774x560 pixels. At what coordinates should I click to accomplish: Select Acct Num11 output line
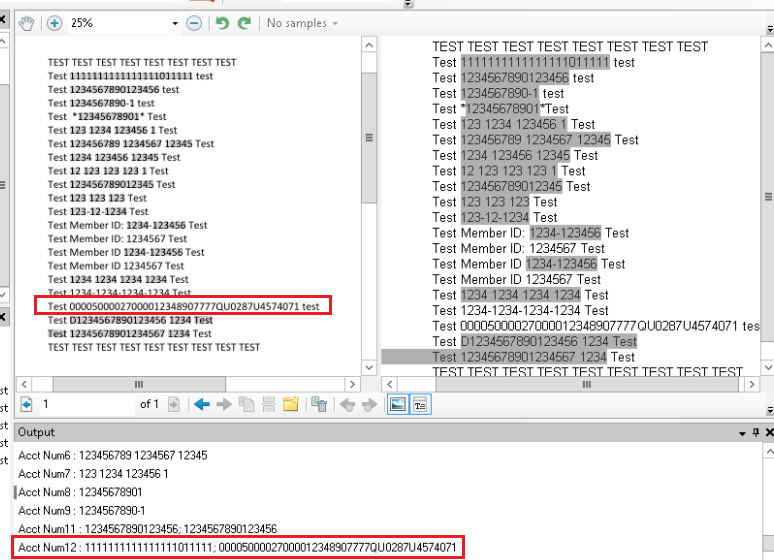[148, 529]
